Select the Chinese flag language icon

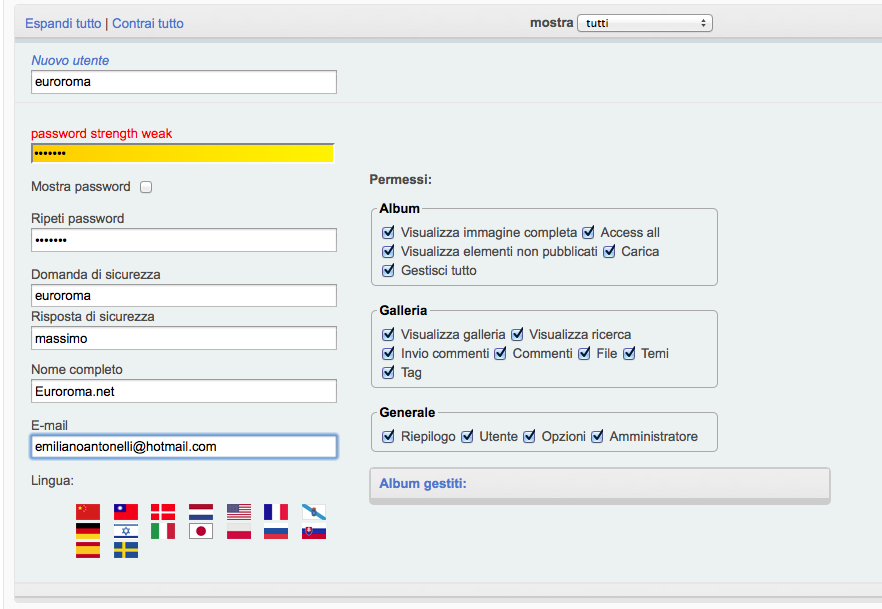pyautogui.click(x=88, y=512)
